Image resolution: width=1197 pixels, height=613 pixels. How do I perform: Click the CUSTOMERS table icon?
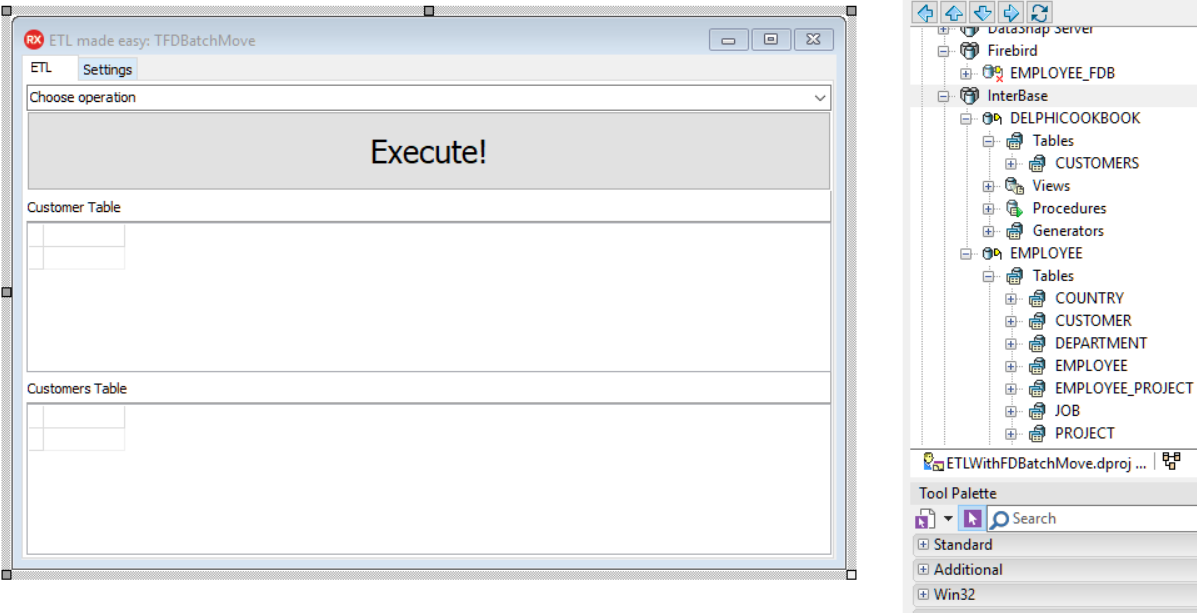(x=1037, y=163)
